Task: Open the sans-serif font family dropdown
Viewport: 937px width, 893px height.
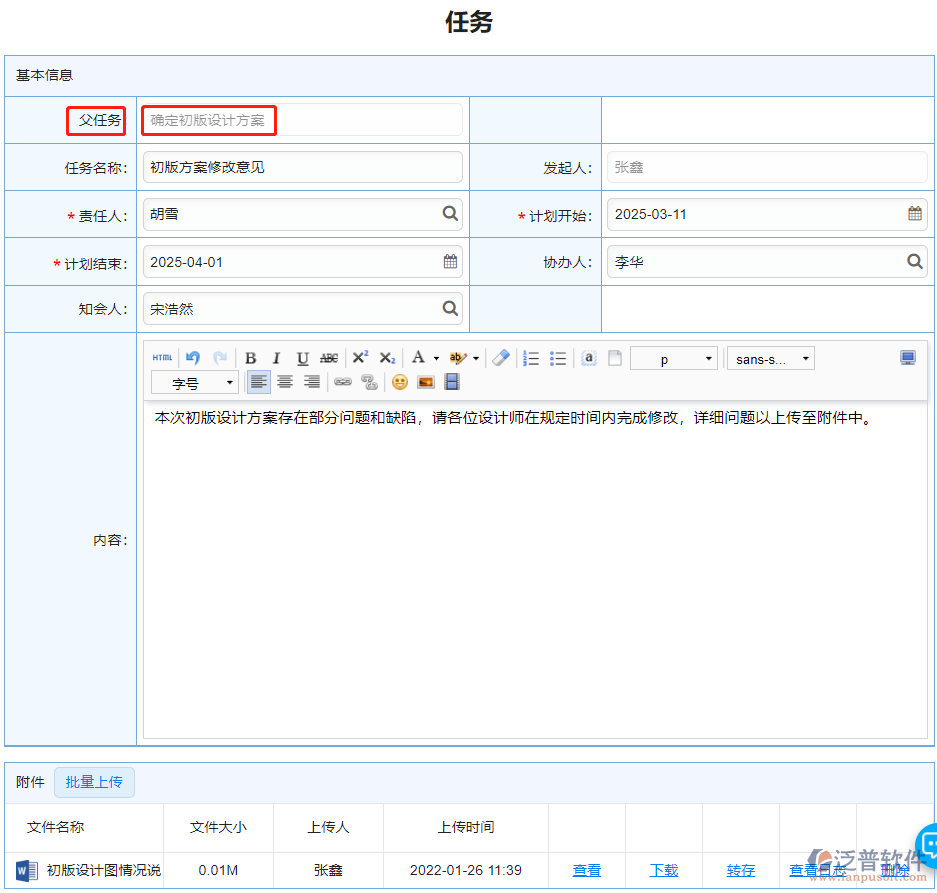Action: 770,357
